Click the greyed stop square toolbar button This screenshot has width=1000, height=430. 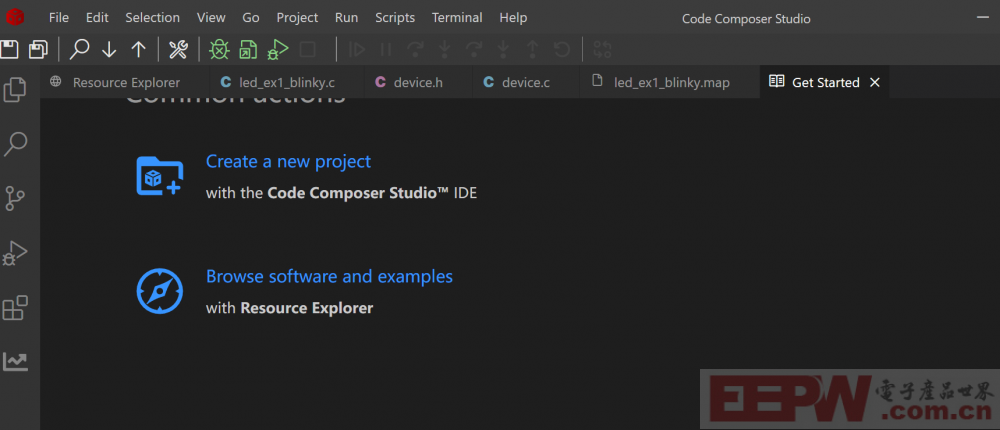[x=307, y=49]
